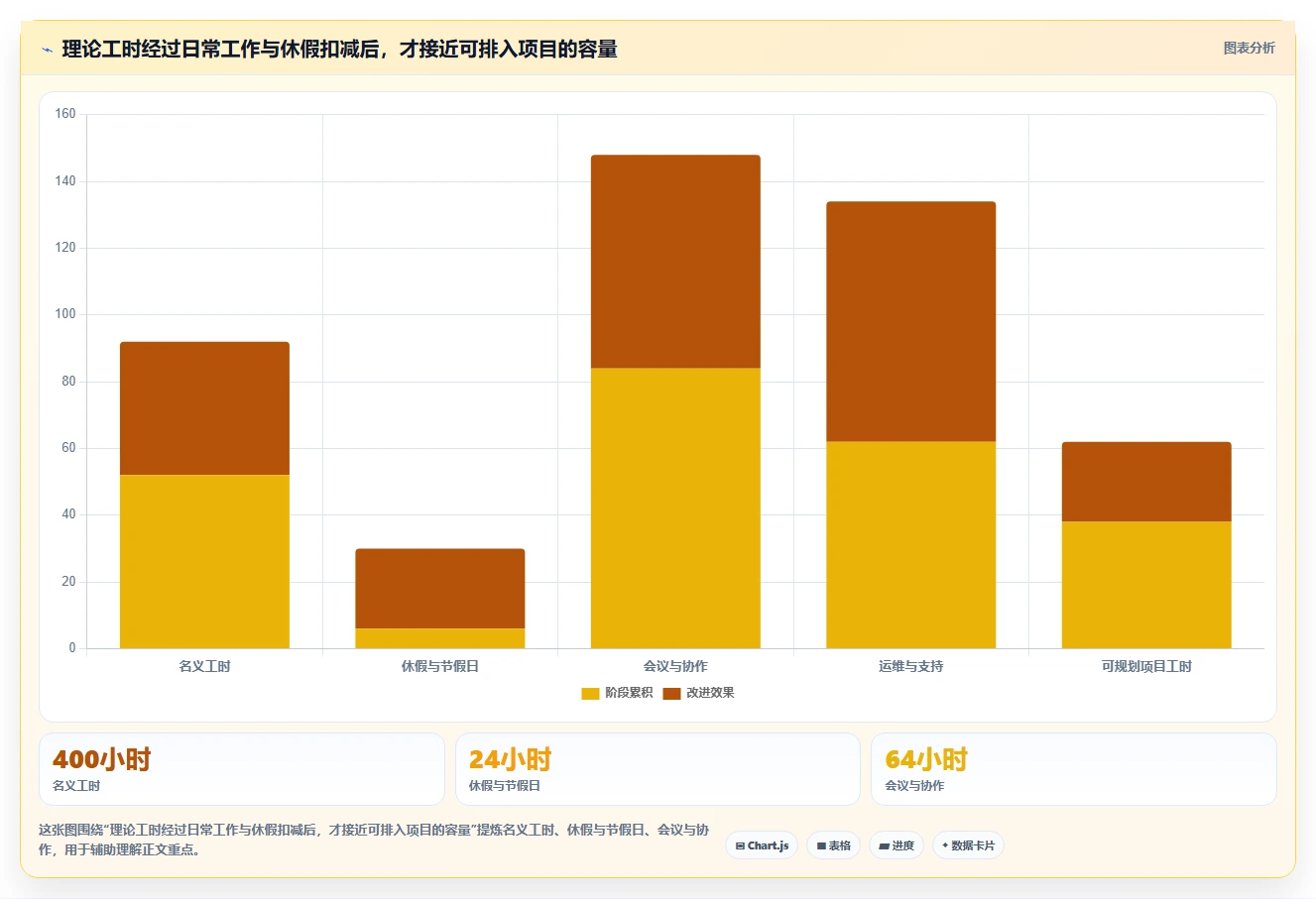
Task: Click the description paragraph starting with 这张图围绕
Action: (374, 840)
